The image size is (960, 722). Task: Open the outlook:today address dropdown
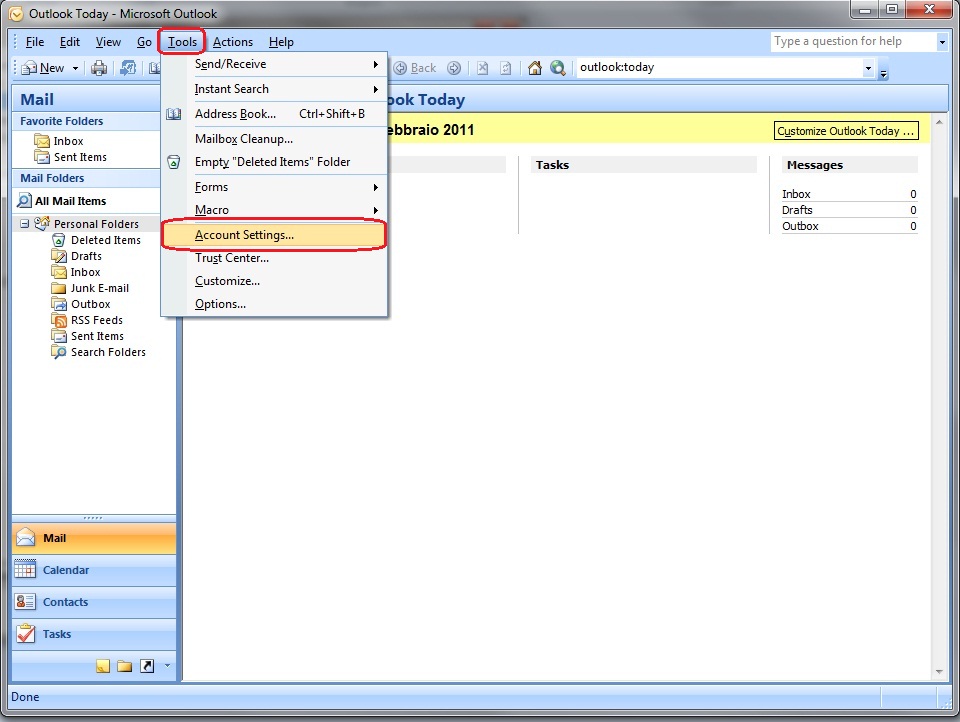click(x=868, y=68)
